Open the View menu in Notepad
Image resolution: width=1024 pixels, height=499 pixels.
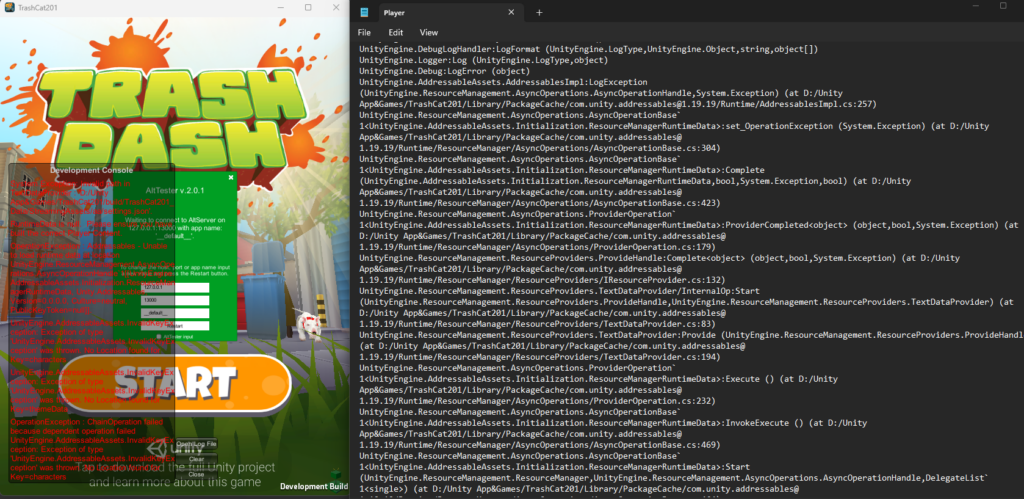pyautogui.click(x=429, y=32)
